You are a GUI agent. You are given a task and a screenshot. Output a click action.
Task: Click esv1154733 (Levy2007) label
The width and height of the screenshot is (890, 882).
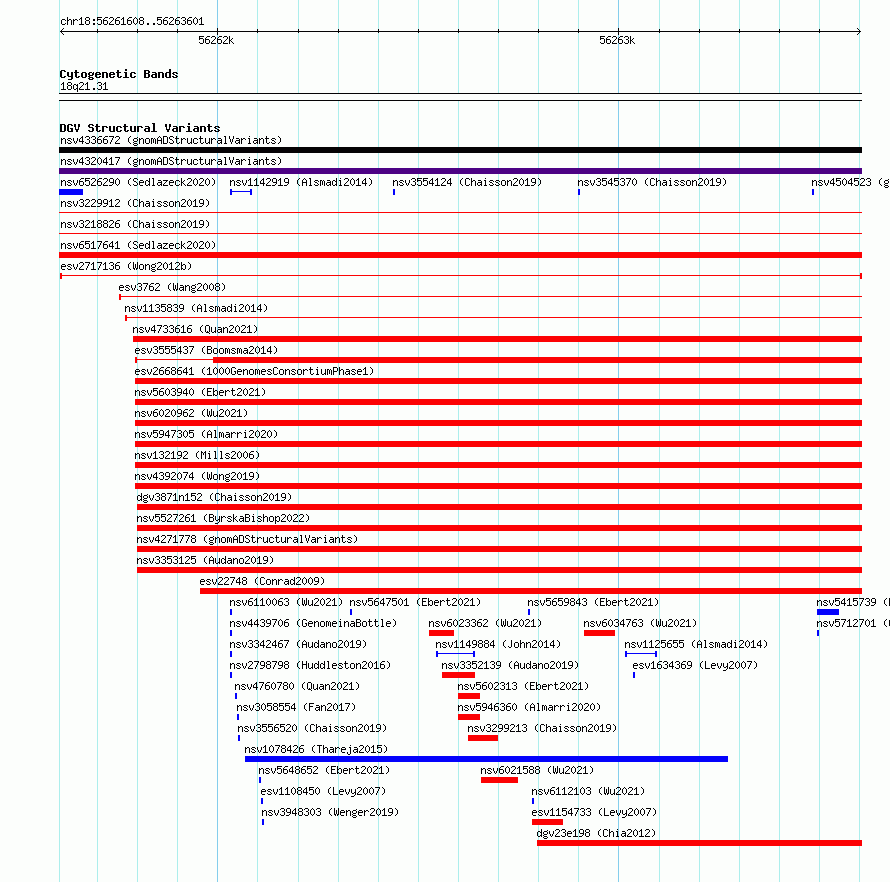pyautogui.click(x=594, y=812)
